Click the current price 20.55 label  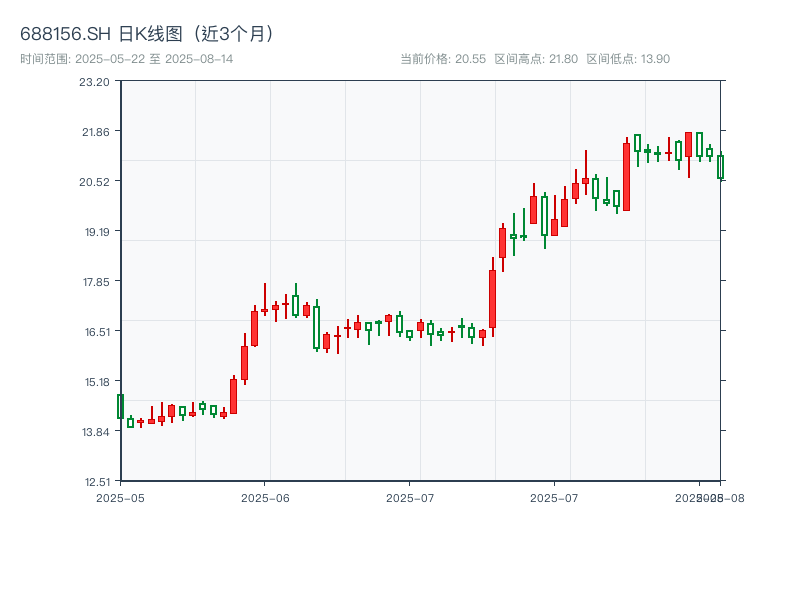point(443,59)
